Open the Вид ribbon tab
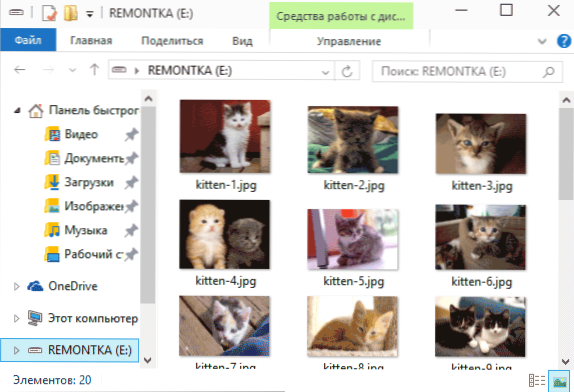574x392 pixels. coord(242,41)
